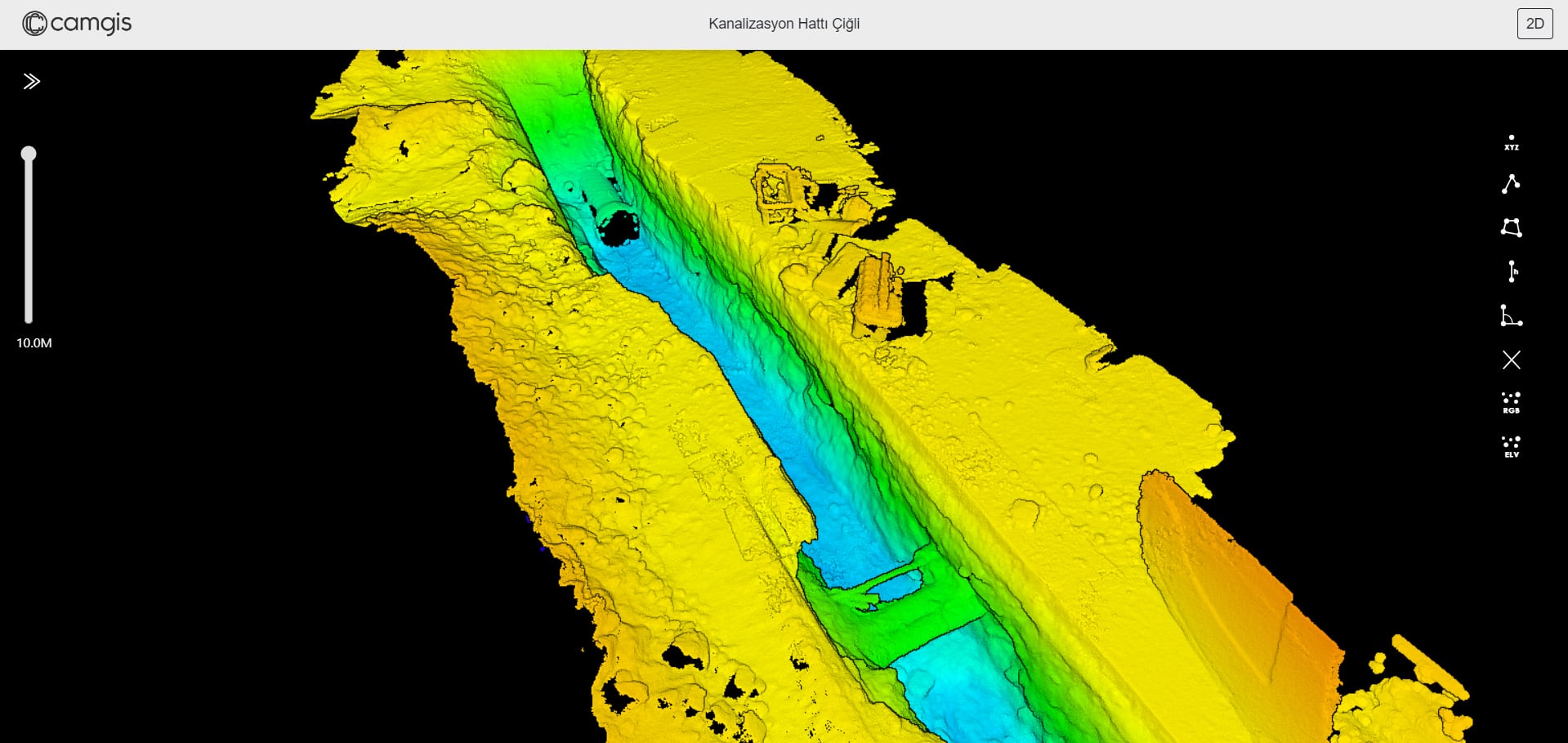Click the Kanalizasyon Hattı Çiğli title

click(784, 24)
